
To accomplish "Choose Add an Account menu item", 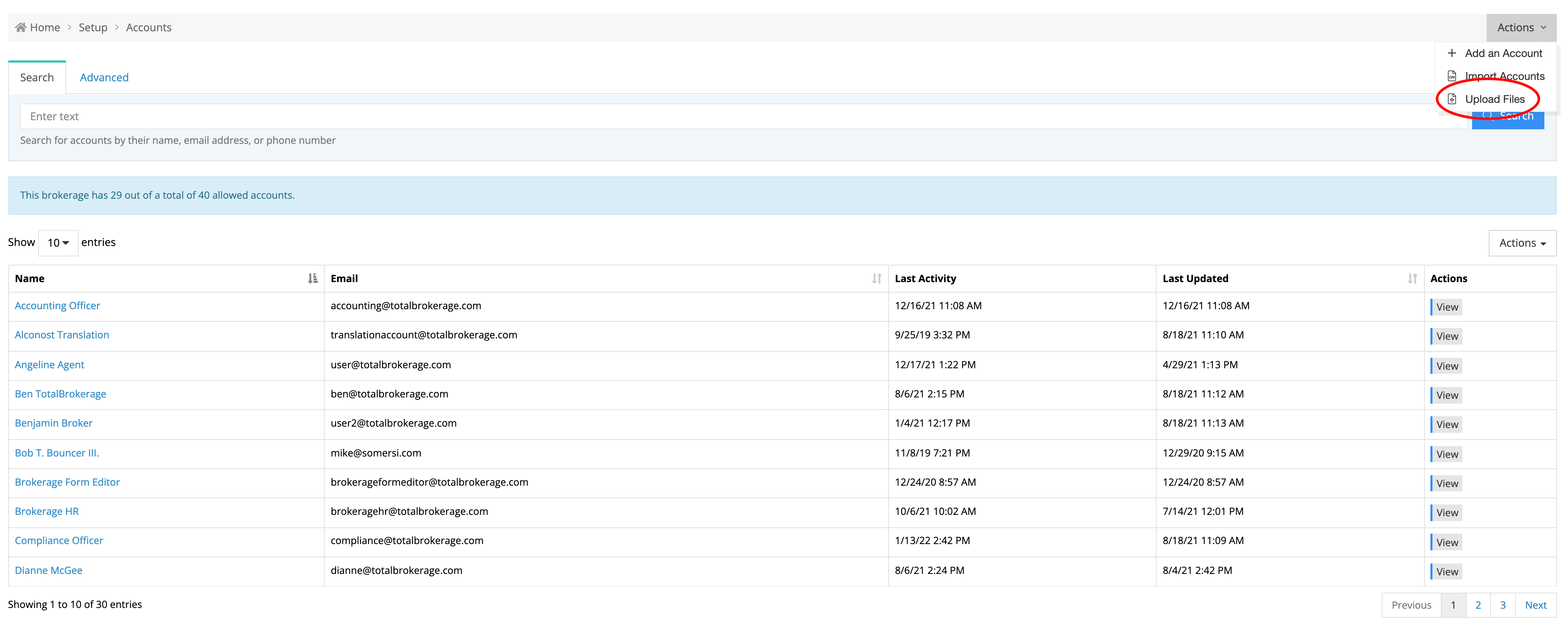I will coord(1503,54).
